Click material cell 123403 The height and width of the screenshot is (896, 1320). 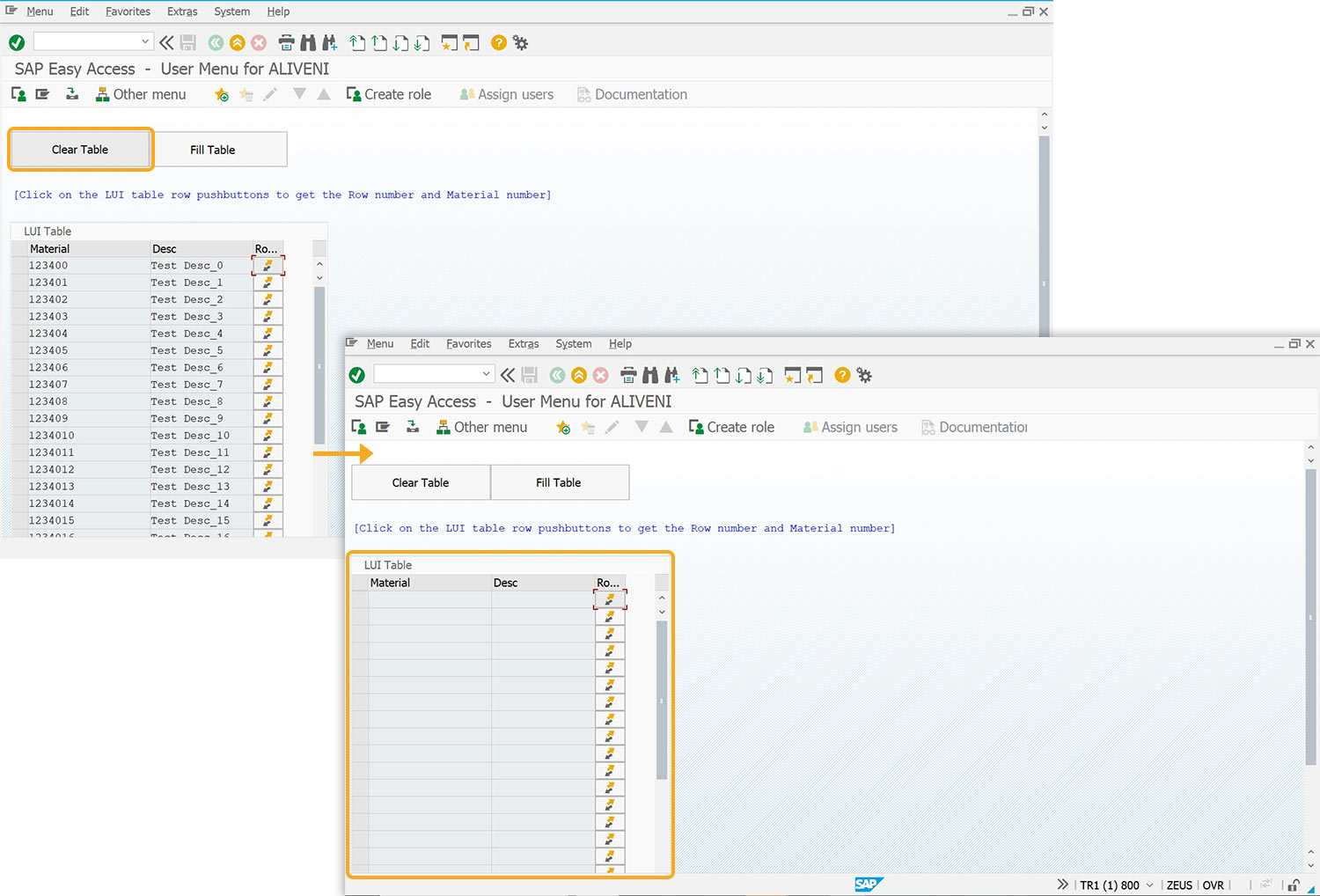[88, 316]
